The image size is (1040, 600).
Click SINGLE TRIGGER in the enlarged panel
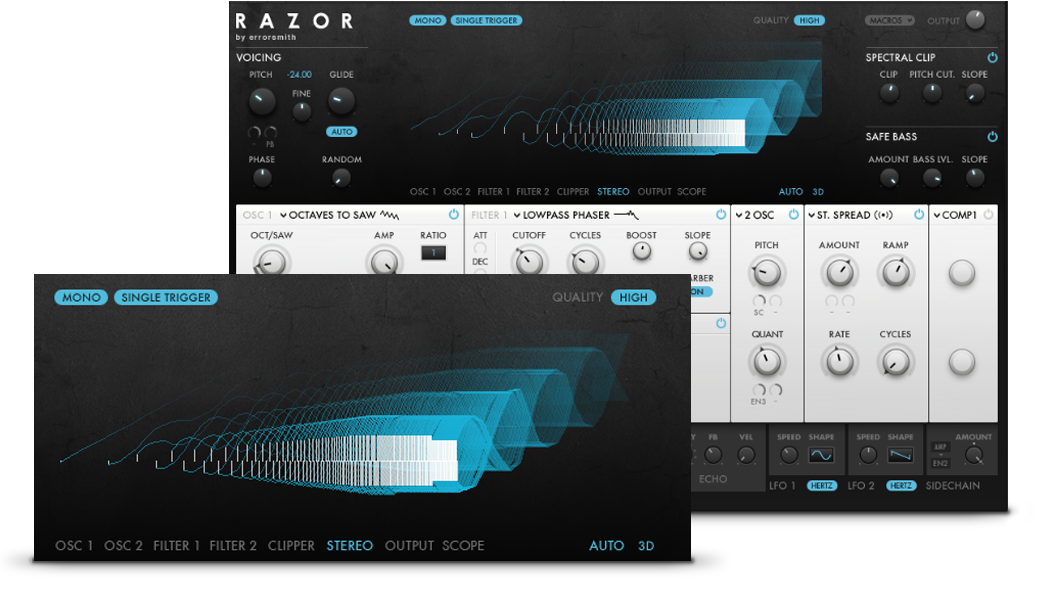coord(166,298)
